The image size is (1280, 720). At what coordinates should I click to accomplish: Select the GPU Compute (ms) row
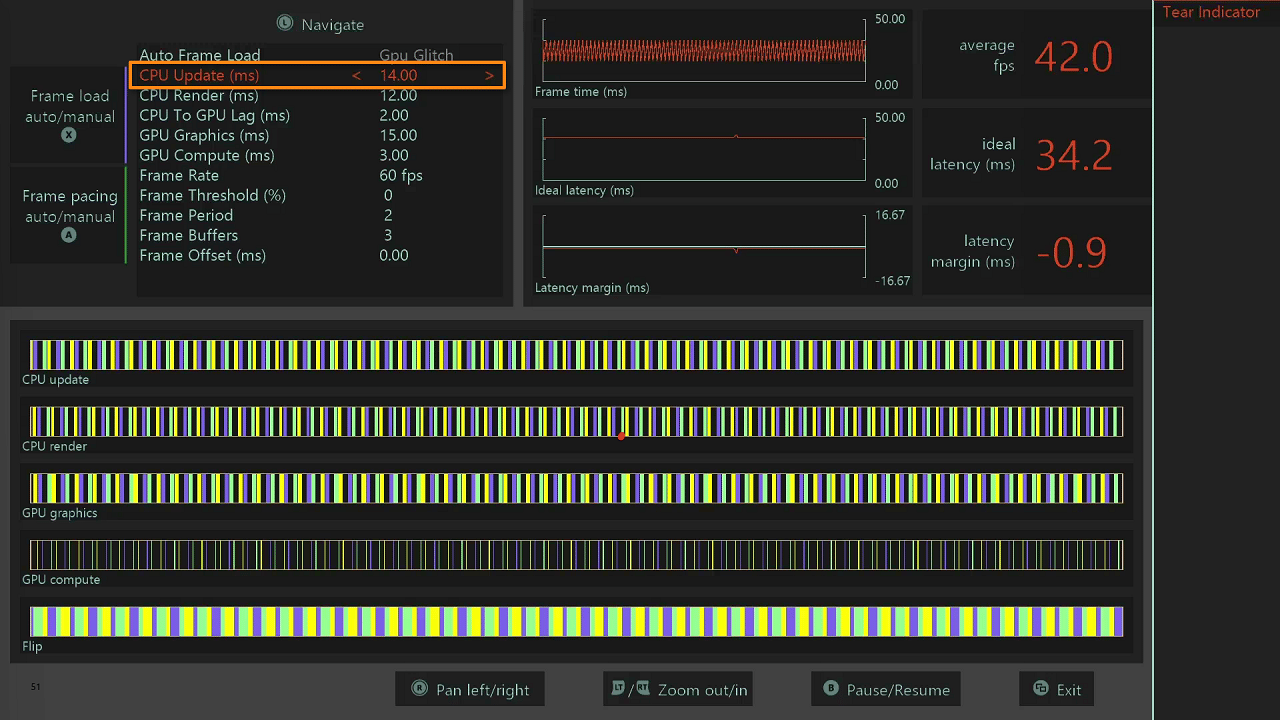click(x=320, y=155)
